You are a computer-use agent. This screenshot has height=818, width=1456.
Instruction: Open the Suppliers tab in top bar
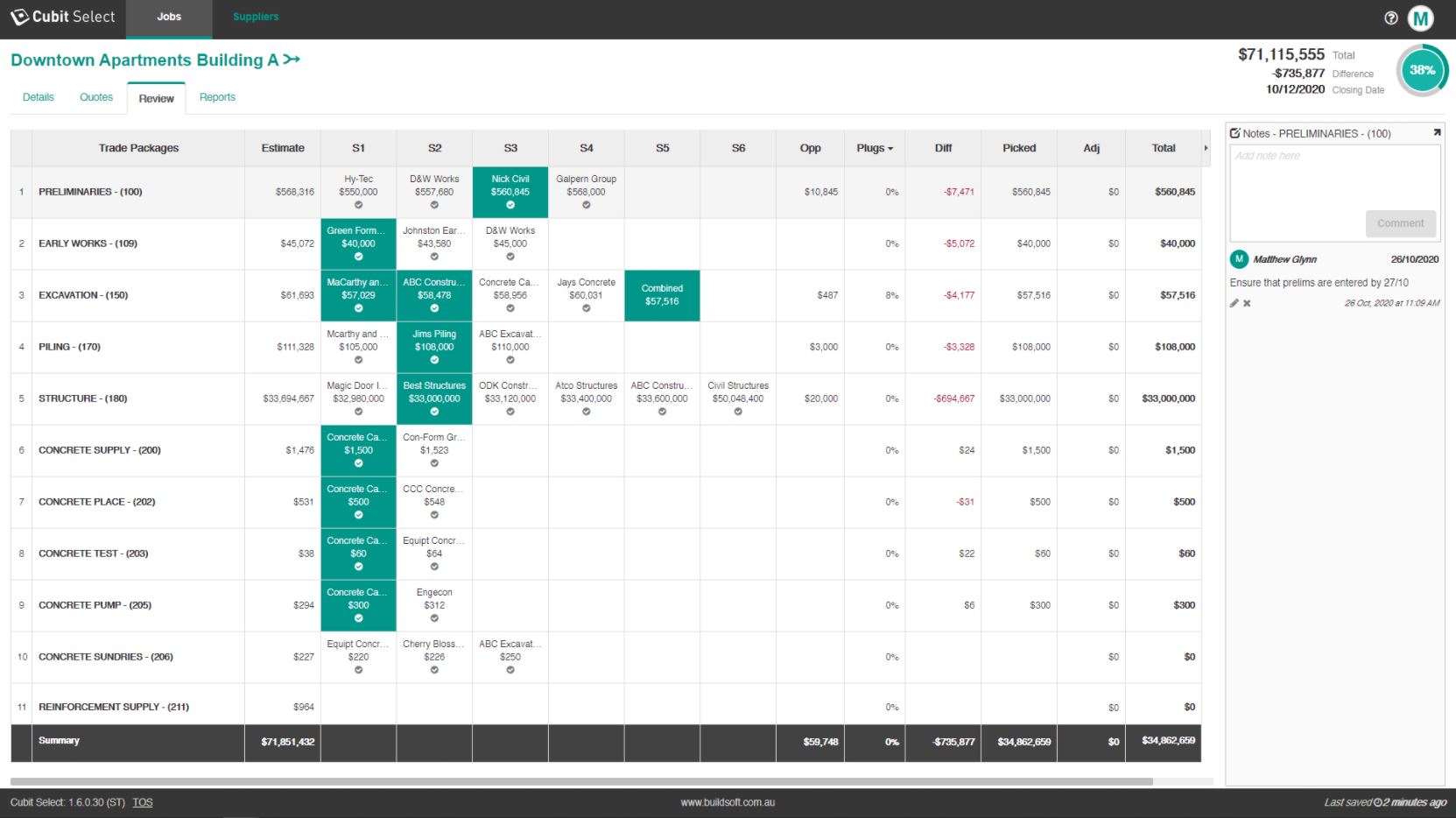click(x=256, y=18)
